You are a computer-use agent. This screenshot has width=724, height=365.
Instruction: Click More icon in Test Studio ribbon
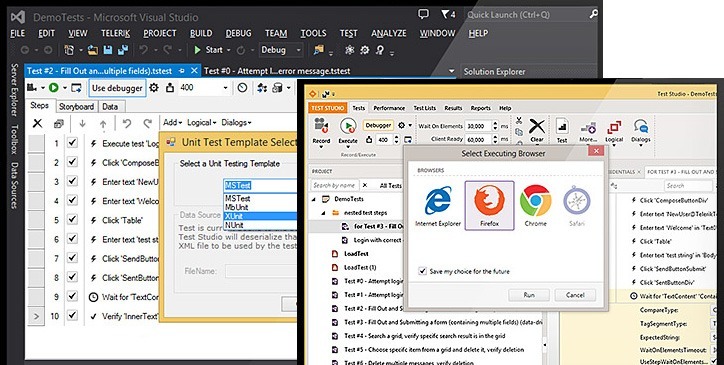coord(588,127)
